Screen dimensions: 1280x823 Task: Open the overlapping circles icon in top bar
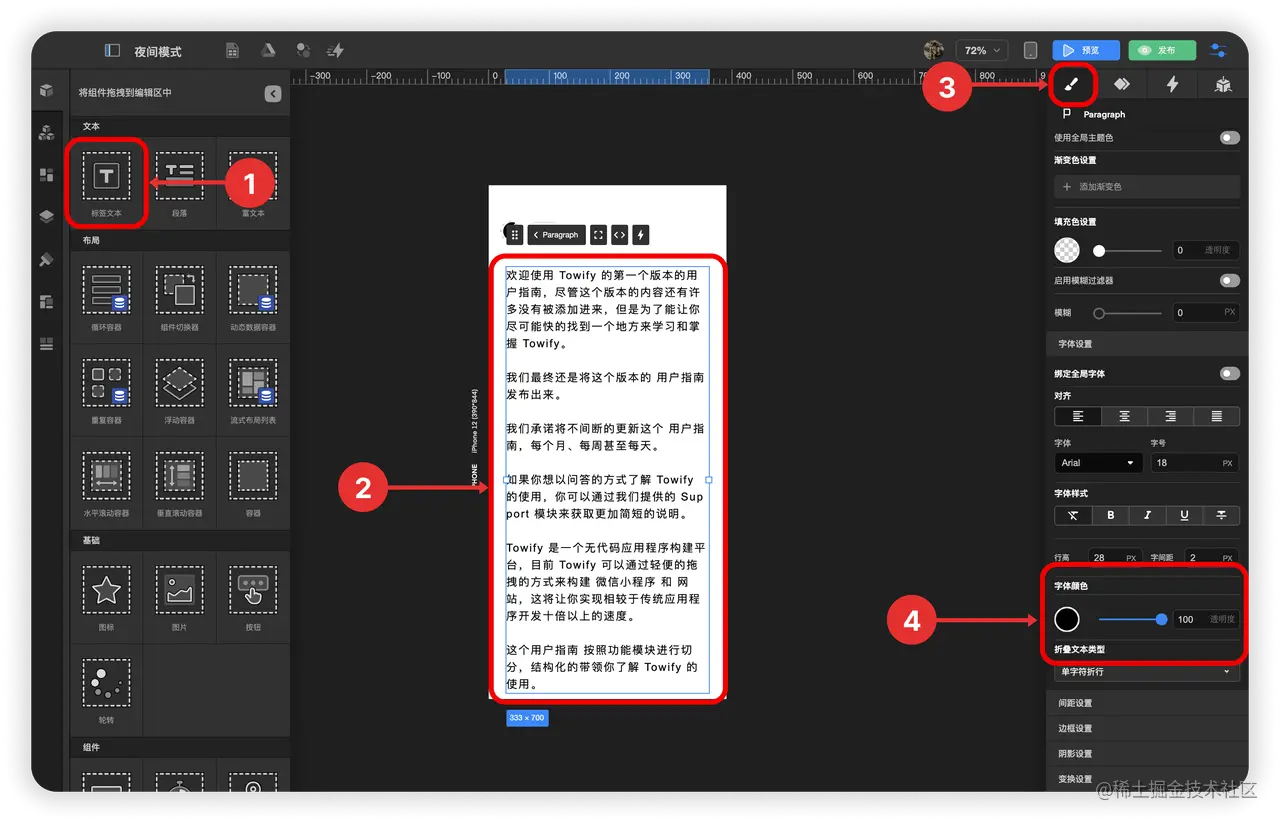click(x=302, y=50)
